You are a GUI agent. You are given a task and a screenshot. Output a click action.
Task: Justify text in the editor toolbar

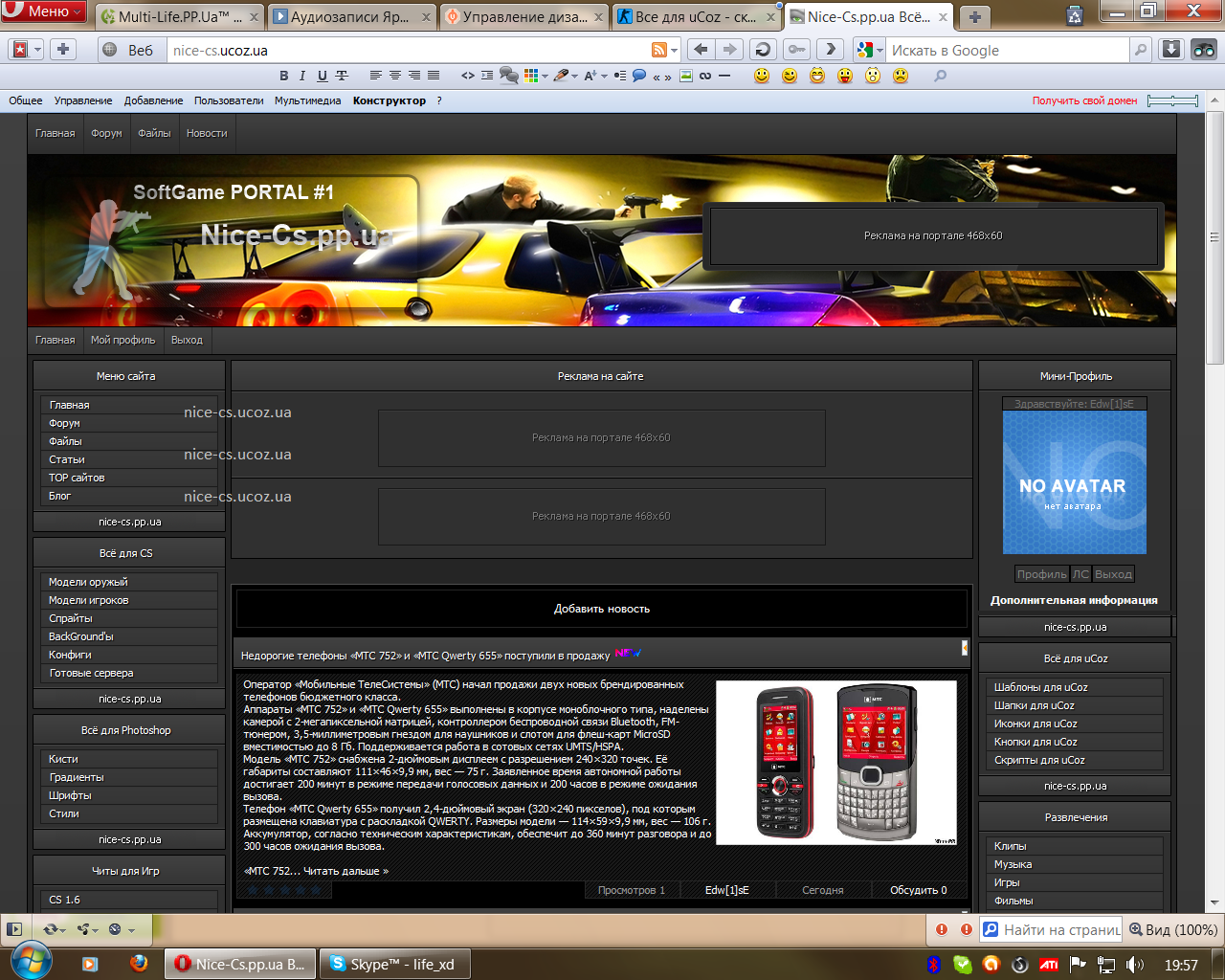pos(434,76)
